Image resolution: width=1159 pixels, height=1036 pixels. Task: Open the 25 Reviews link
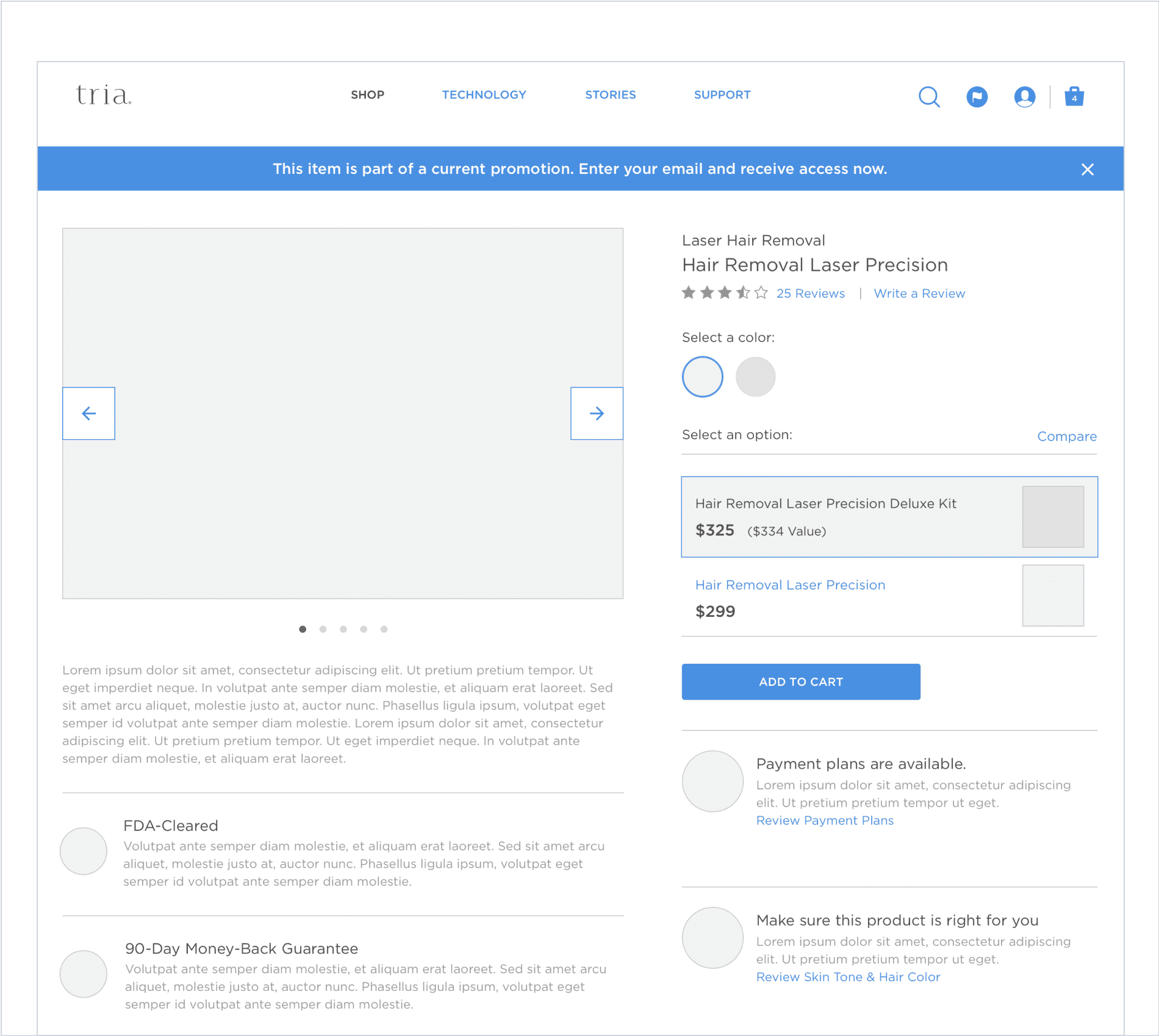pyautogui.click(x=810, y=293)
